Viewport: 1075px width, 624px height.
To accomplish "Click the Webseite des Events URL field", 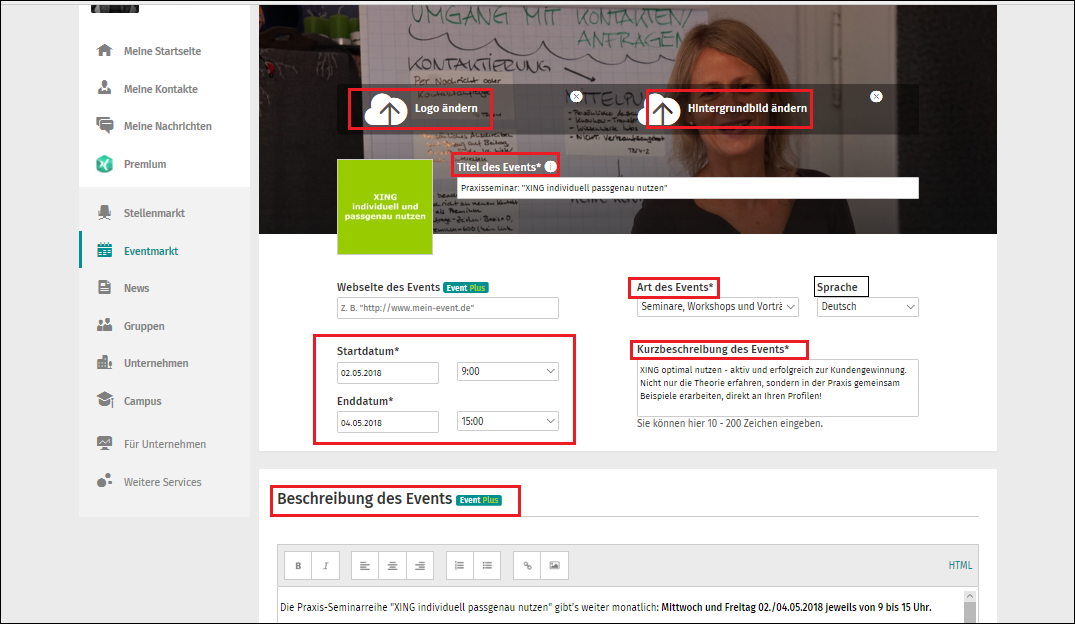I will (448, 308).
